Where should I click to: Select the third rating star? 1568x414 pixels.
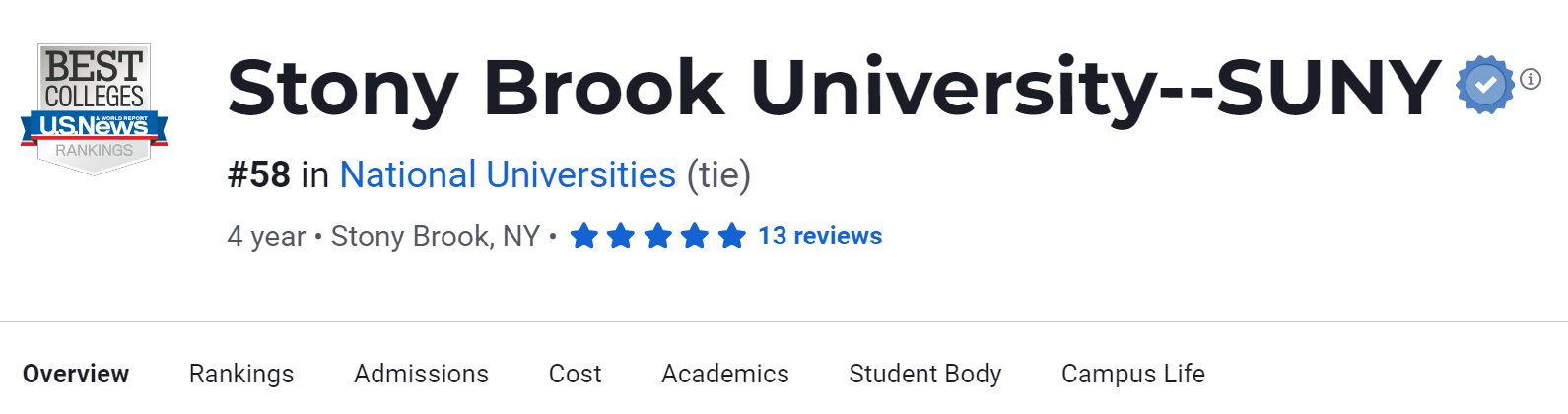(657, 237)
